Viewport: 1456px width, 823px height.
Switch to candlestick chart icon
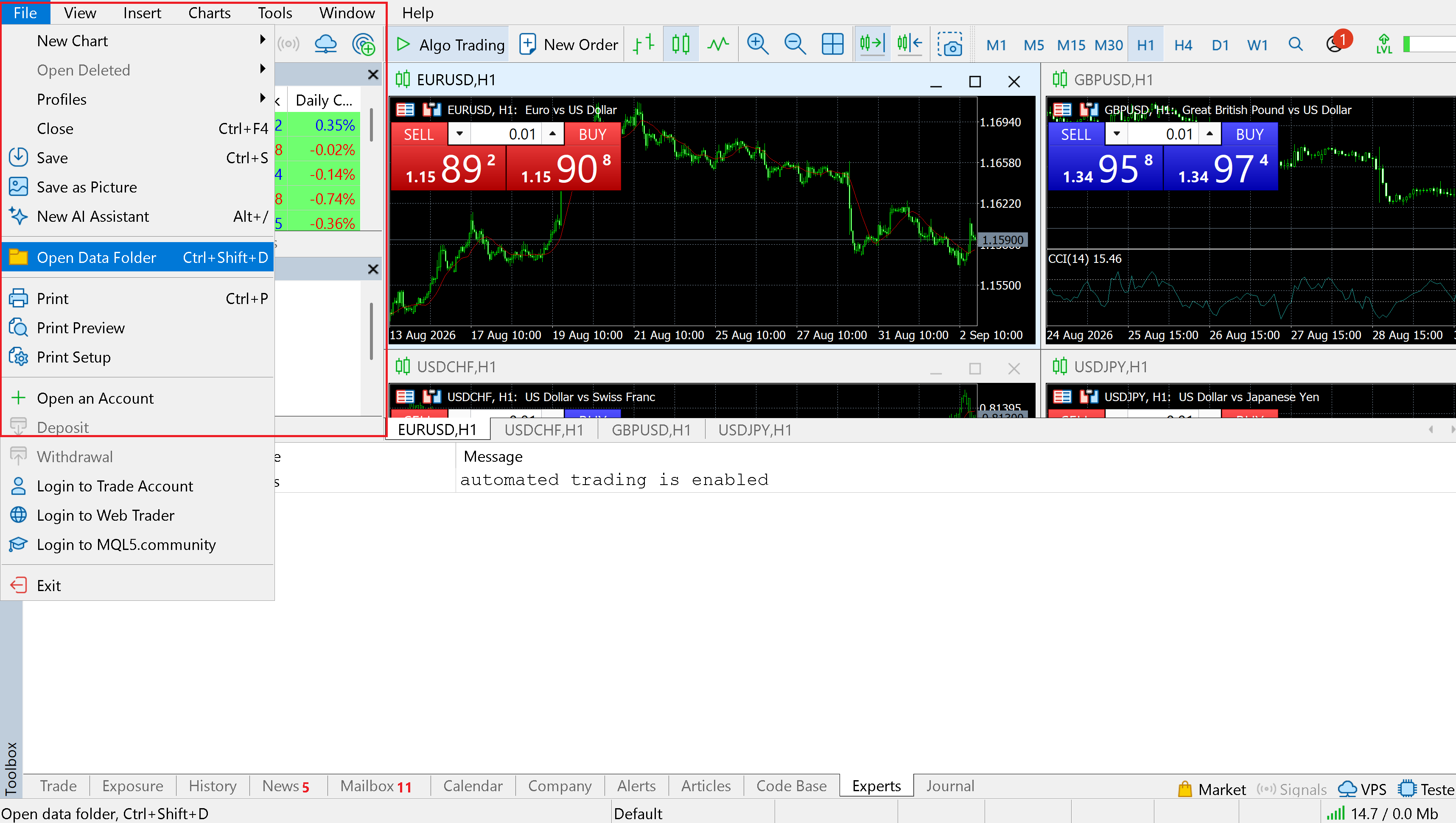(x=681, y=44)
